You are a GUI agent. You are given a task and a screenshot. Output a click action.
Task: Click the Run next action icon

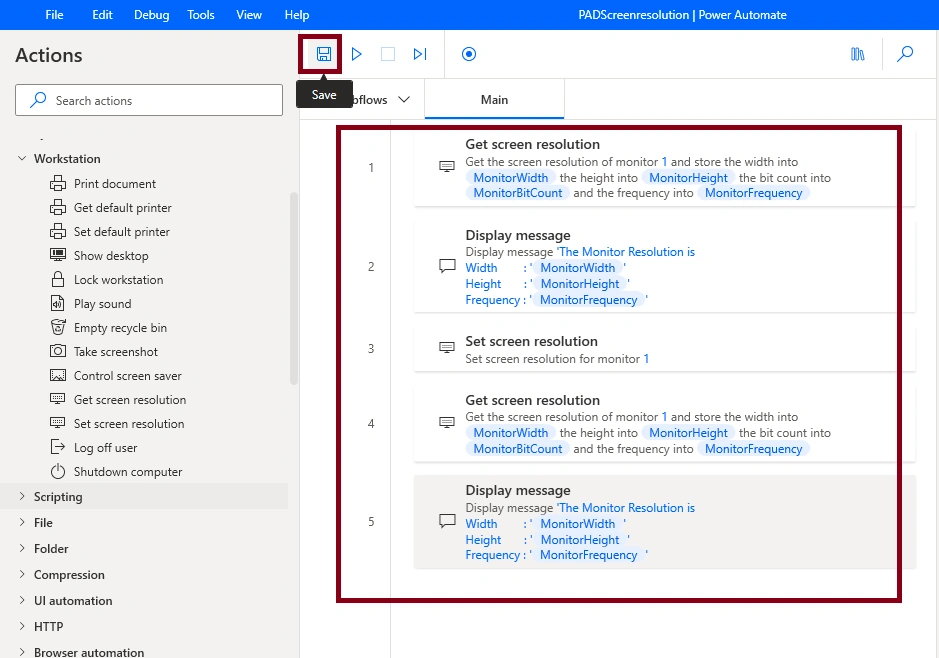(420, 54)
